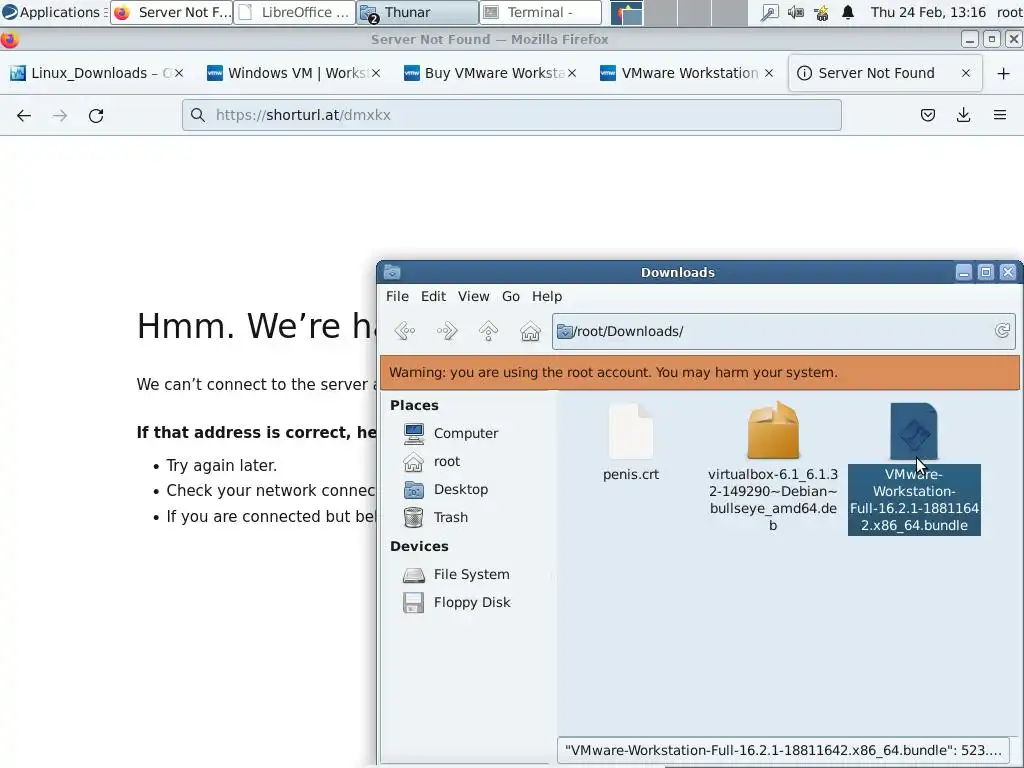Go back in Thunar navigation toolbar
Viewport: 1024px width, 768px height.
(x=405, y=331)
